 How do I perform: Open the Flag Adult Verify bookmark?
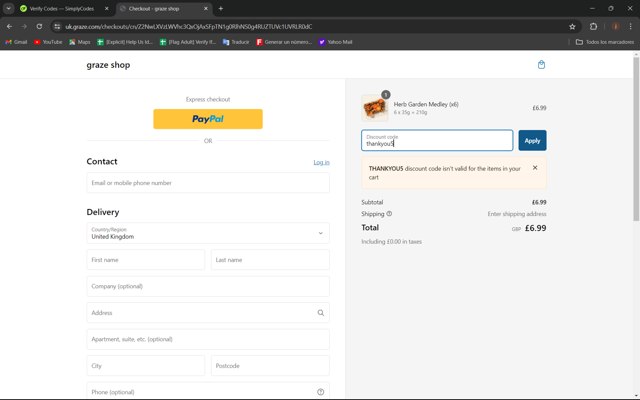pyautogui.click(x=188, y=42)
